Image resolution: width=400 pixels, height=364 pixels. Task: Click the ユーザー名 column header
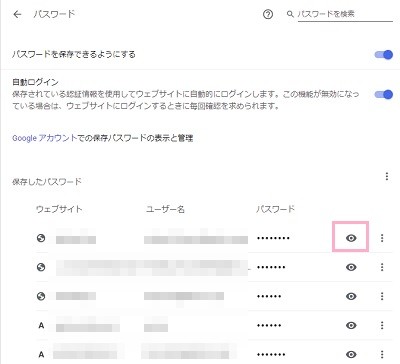[x=165, y=209]
